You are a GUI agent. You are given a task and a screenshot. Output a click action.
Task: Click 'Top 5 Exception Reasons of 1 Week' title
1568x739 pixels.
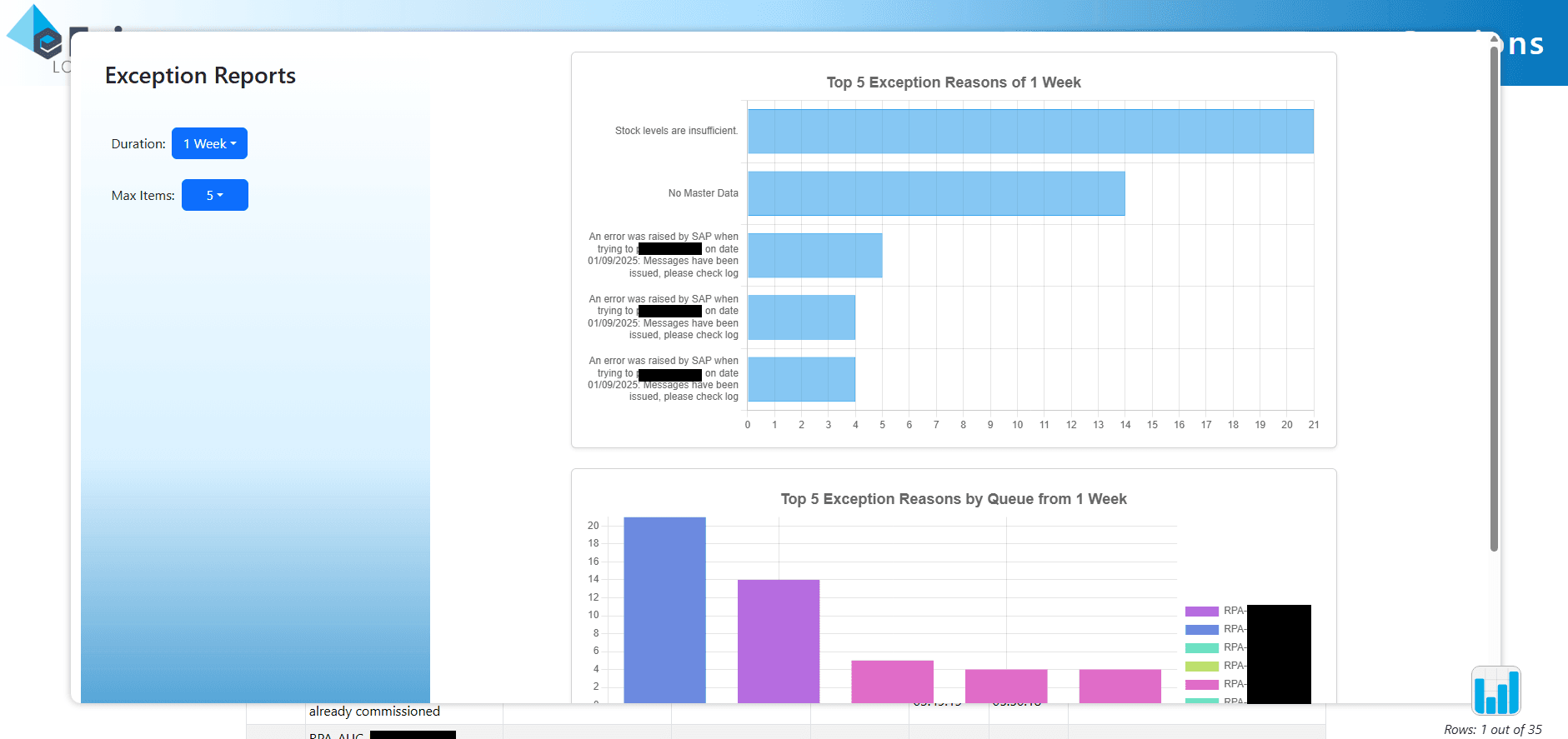[953, 82]
